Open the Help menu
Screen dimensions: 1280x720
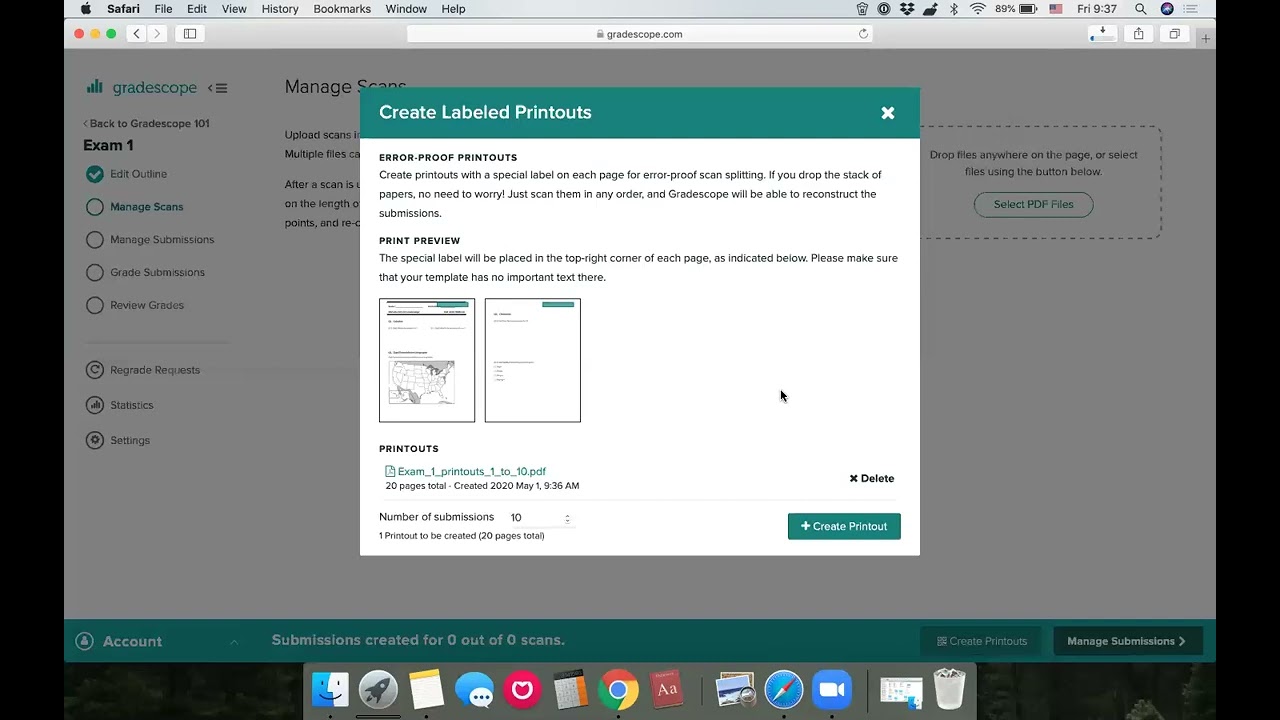pos(453,9)
